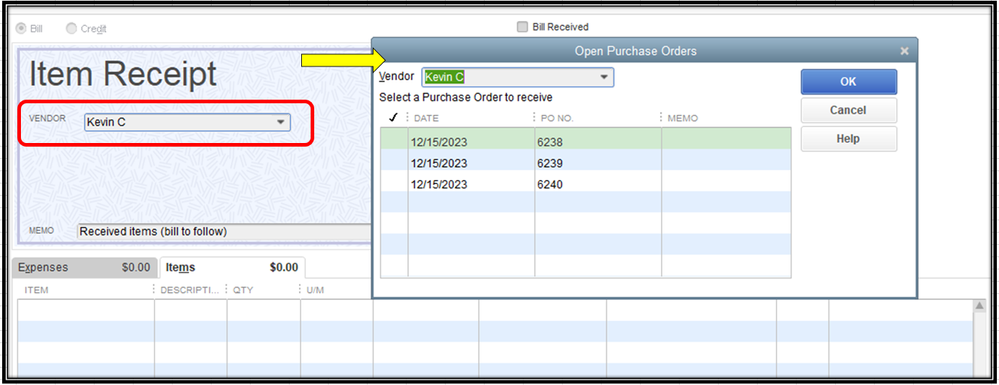Click the checkmark column header
The width and height of the screenshot is (999, 385).
(x=394, y=118)
